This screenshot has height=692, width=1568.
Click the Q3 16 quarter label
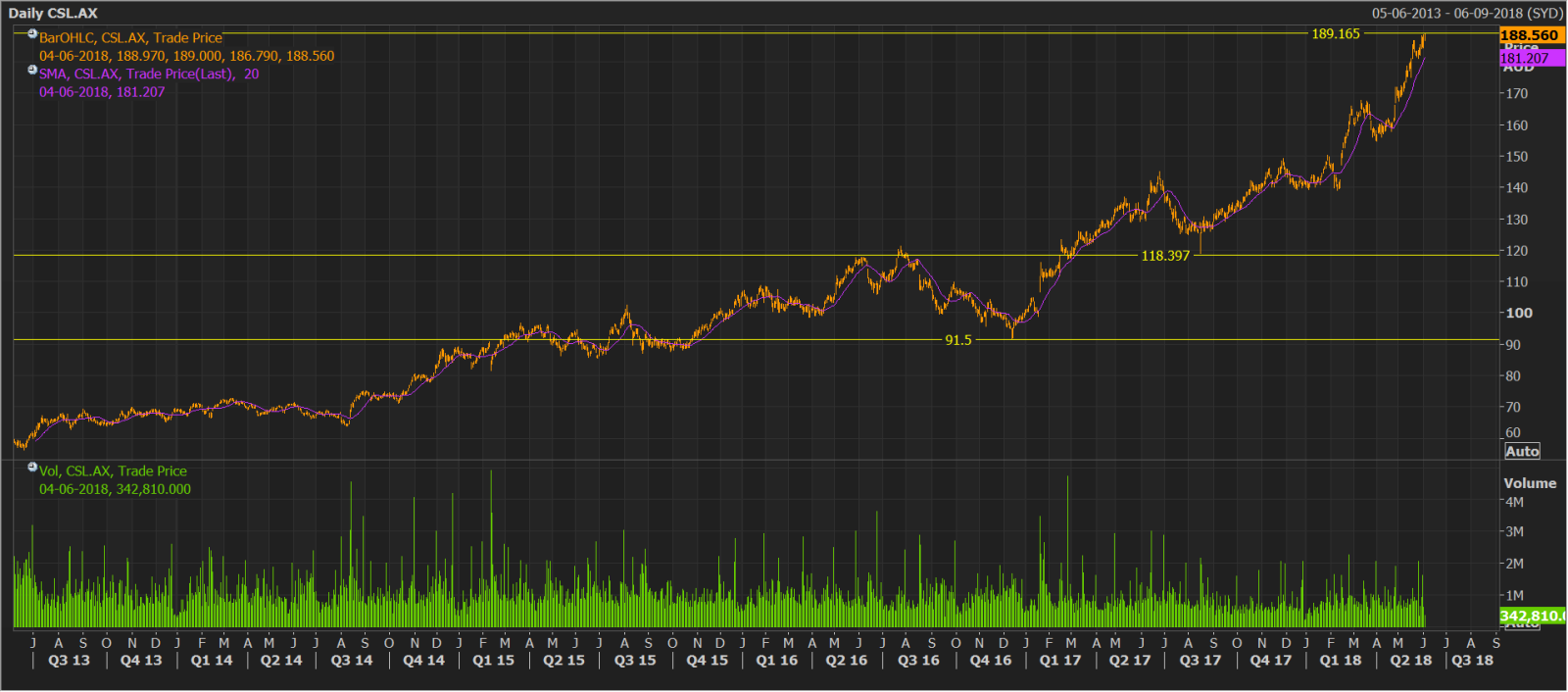coord(918,661)
